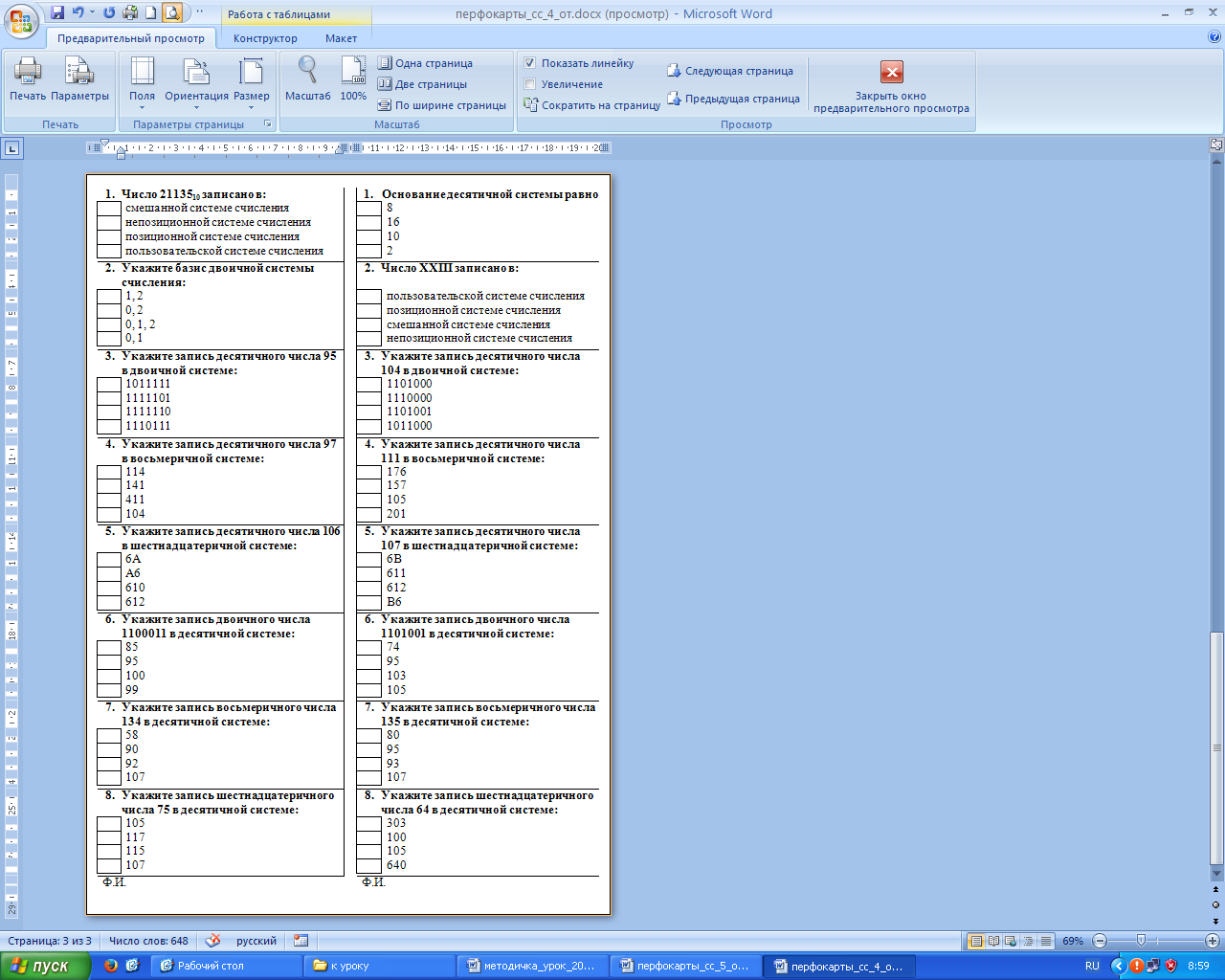Select Предварительный просмотр tab
The height and width of the screenshot is (980, 1225).
click(131, 38)
